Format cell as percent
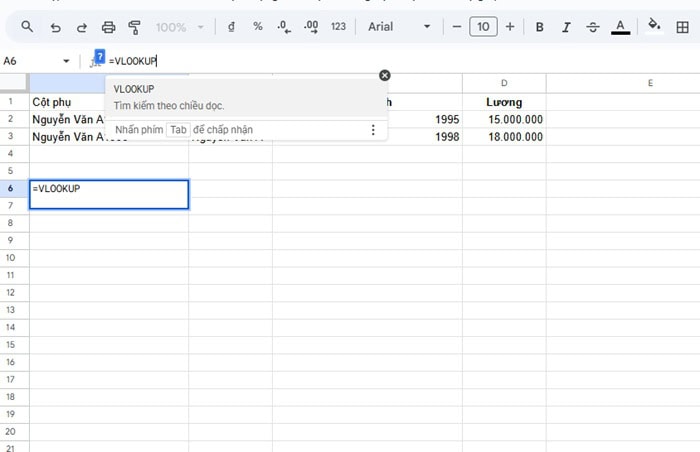Screen dimensions: 700x452 pyautogui.click(x=257, y=27)
